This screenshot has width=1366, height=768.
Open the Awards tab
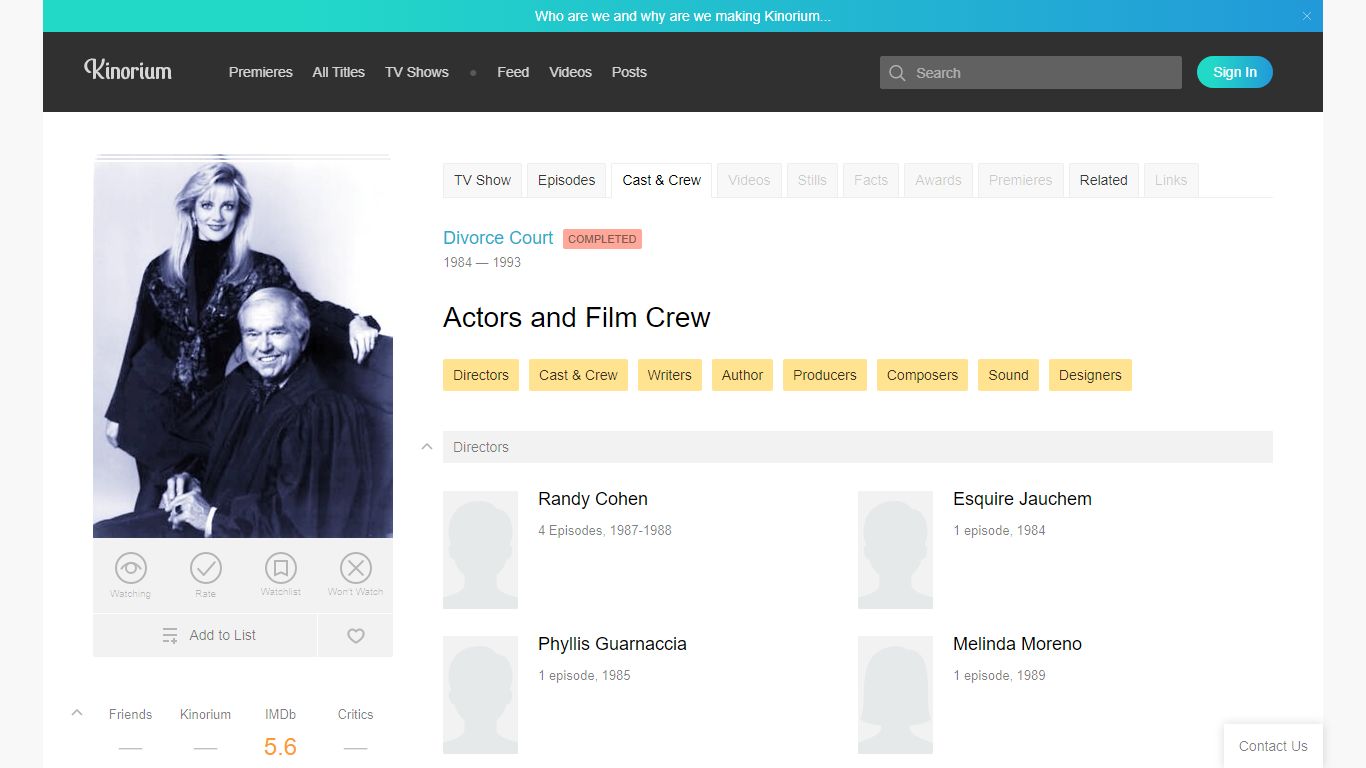pos(938,180)
